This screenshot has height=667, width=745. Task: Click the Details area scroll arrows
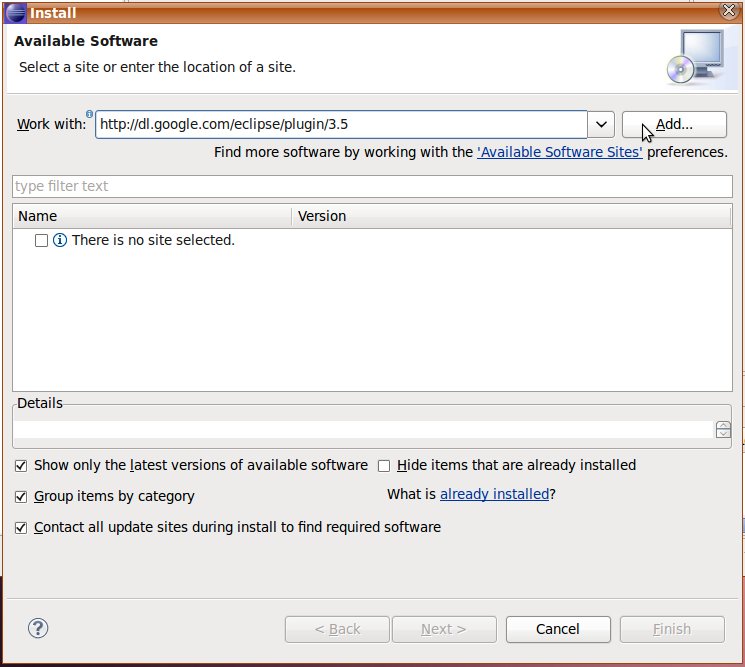[723, 430]
